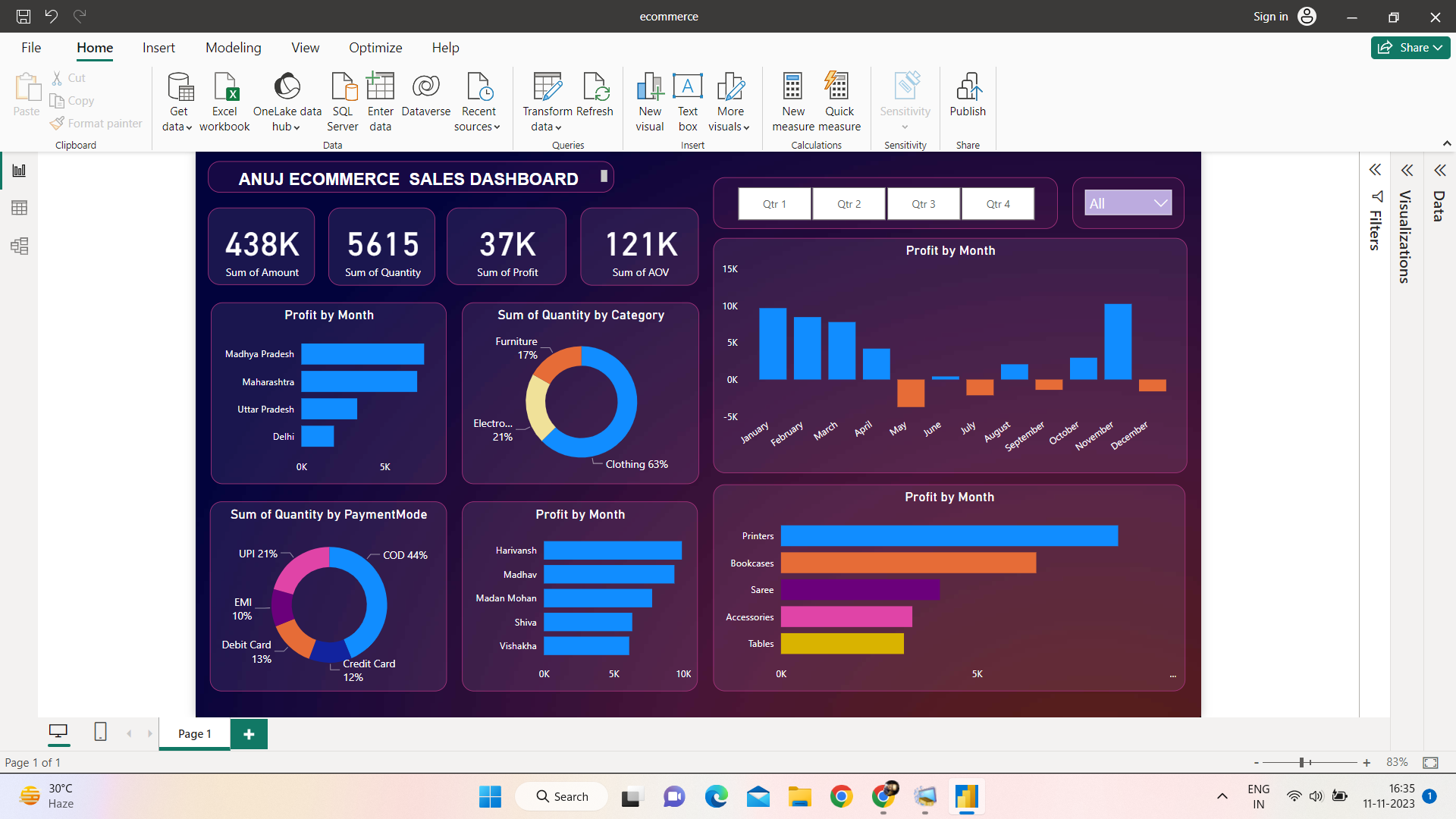This screenshot has height=819, width=1456.
Task: Open the Optimize menu
Action: 375,47
